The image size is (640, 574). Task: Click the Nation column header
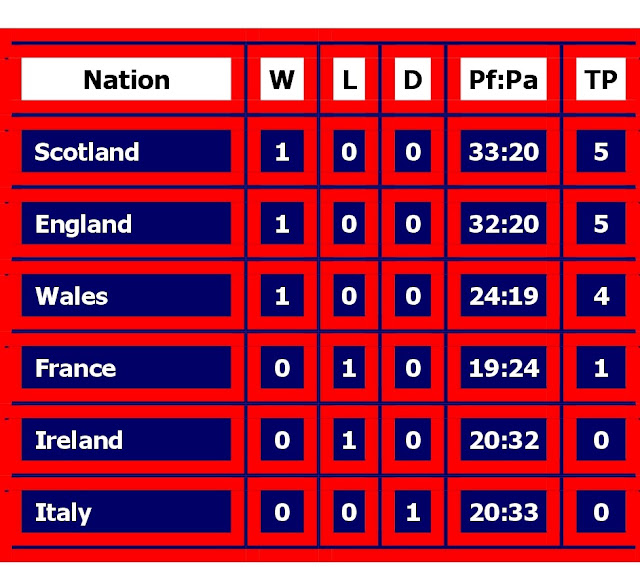click(x=126, y=79)
